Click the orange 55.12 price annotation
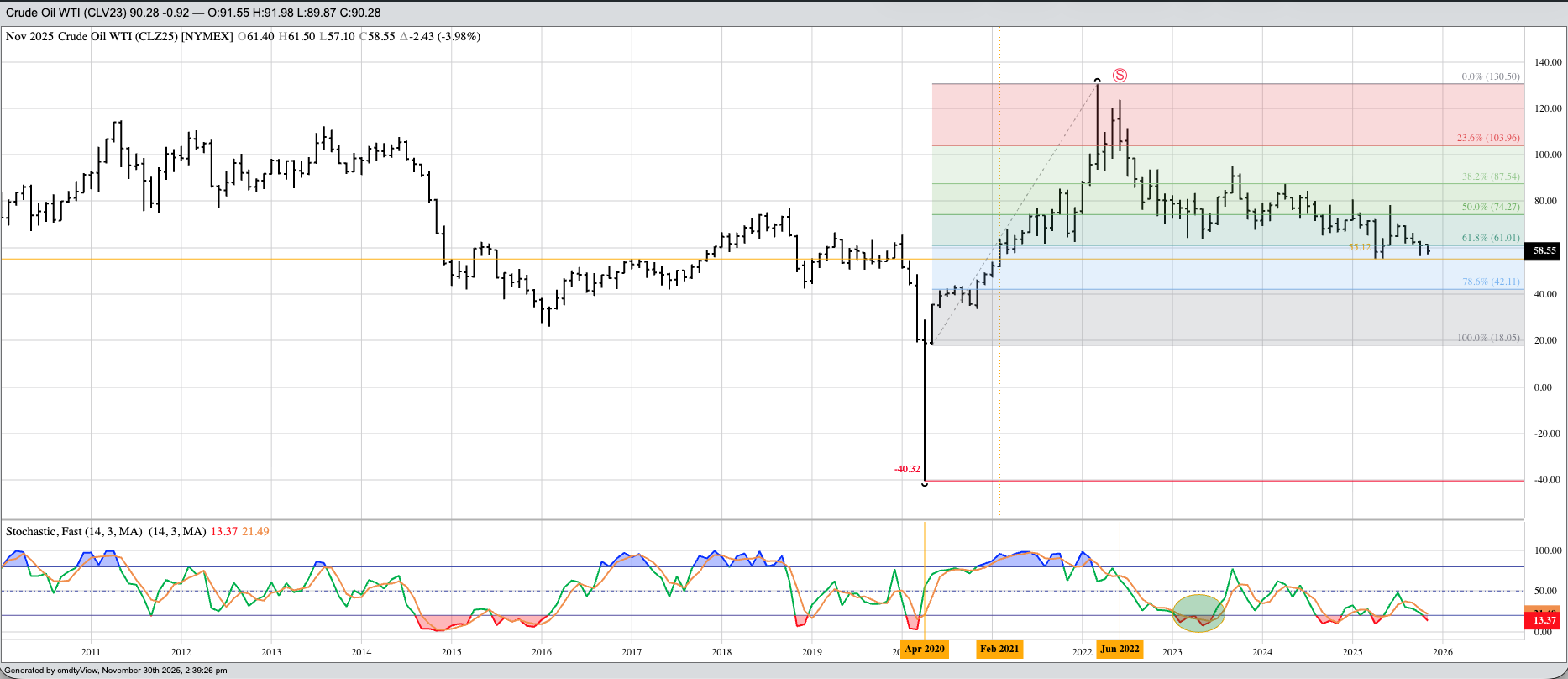The height and width of the screenshot is (679, 1568). click(1359, 248)
